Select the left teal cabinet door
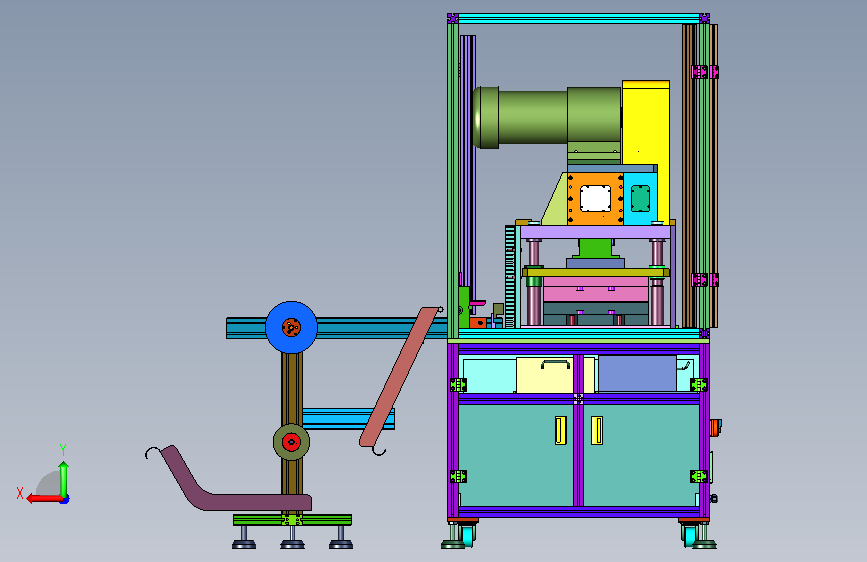 point(515,455)
